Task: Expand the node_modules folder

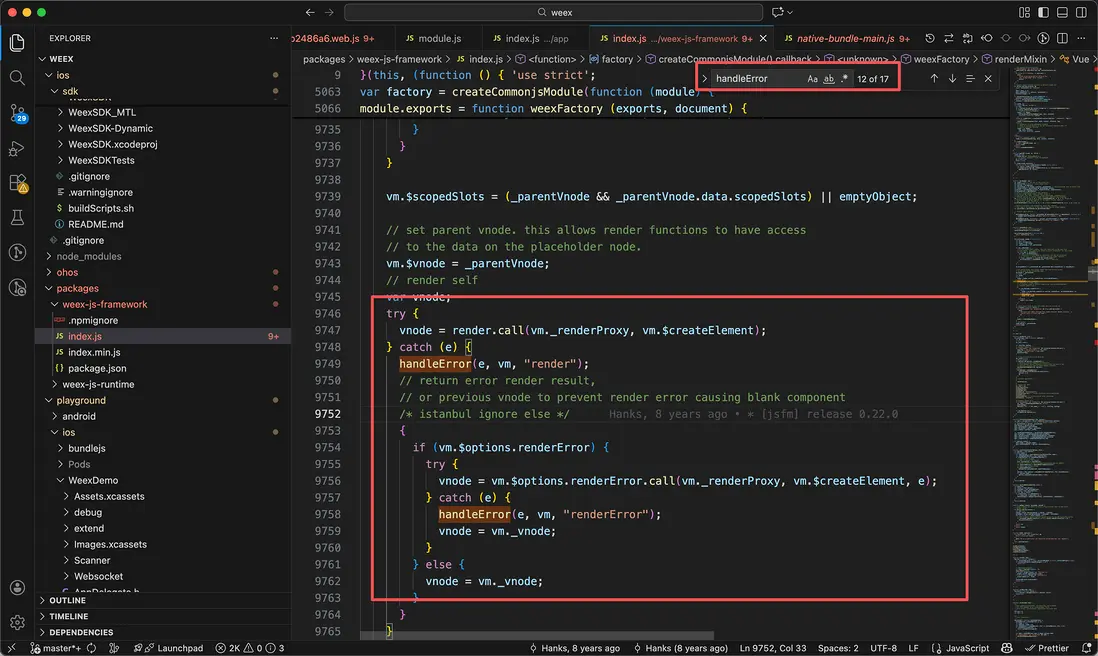Action: click(88, 256)
